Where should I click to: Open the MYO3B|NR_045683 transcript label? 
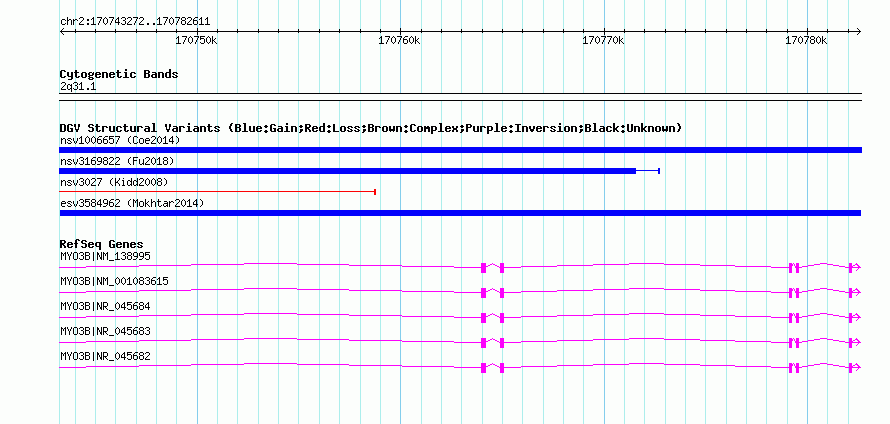pyautogui.click(x=105, y=331)
